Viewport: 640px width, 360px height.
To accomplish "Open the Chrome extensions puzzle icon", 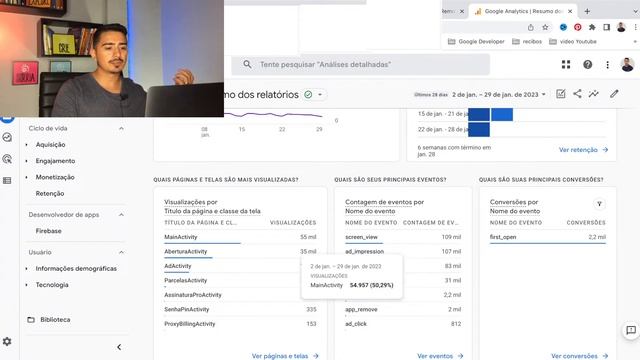I will [592, 27].
